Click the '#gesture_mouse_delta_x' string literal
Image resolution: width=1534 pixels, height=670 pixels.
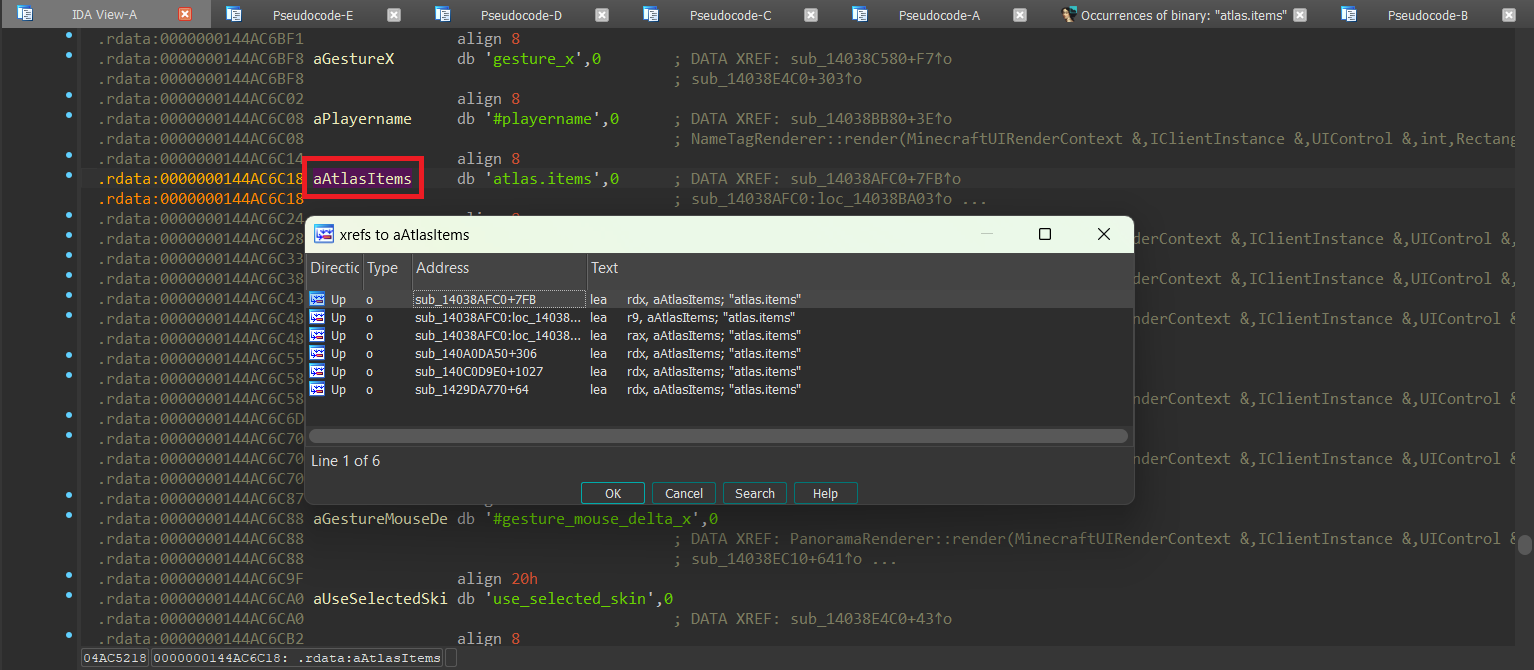click(593, 519)
